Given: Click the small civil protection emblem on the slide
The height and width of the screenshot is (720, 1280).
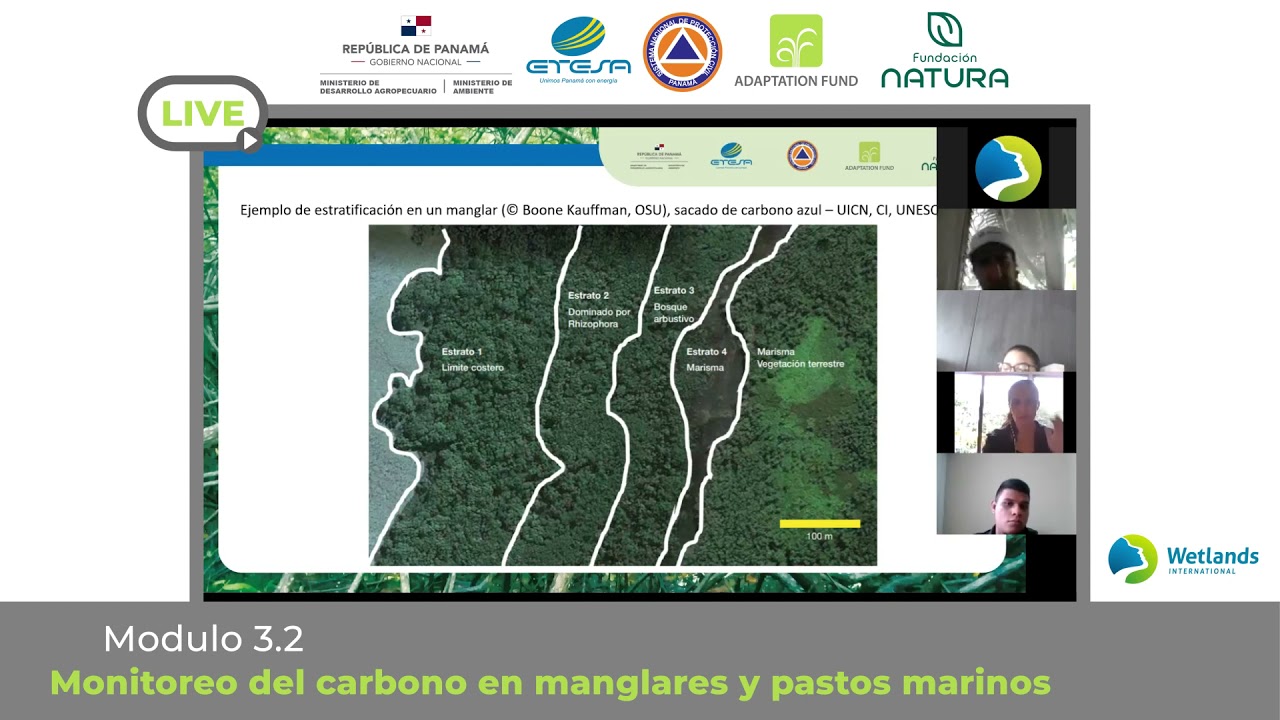Looking at the screenshot, I should (802, 155).
